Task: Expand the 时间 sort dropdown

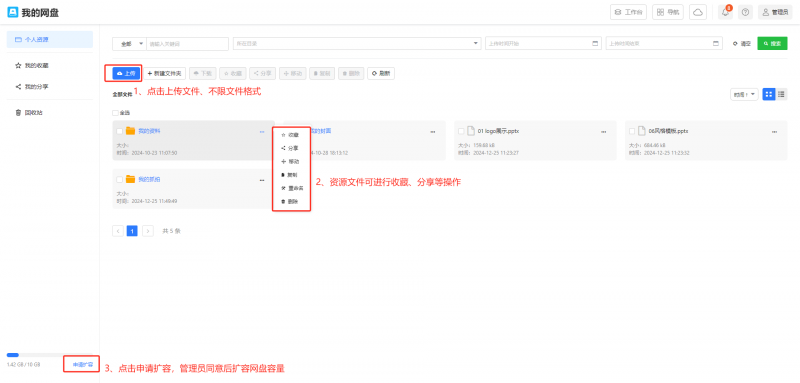Action: [x=744, y=94]
